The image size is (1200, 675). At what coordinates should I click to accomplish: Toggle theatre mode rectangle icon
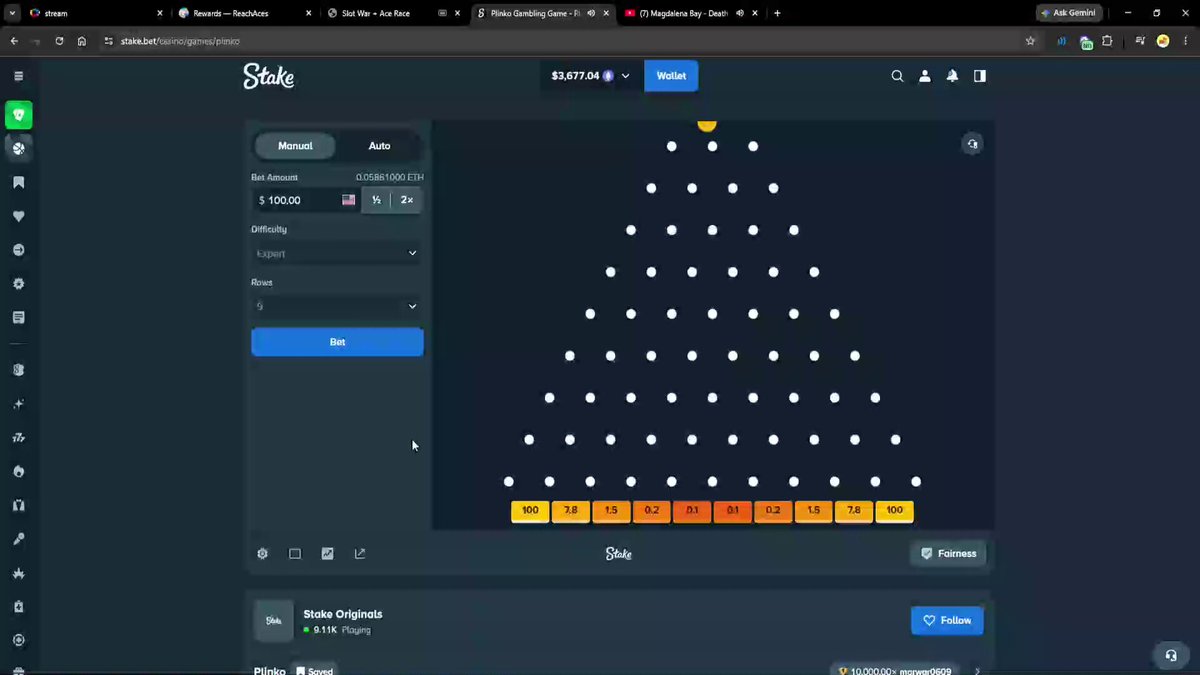tap(295, 554)
